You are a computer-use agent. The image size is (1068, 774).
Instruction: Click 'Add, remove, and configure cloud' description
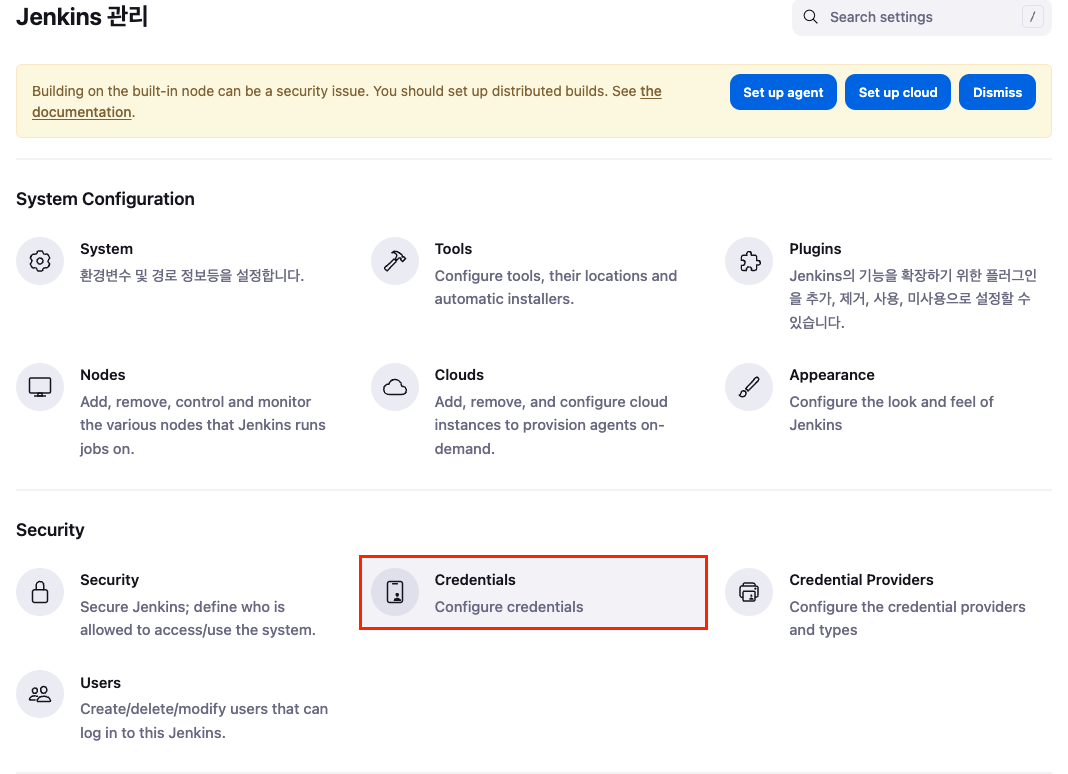pyautogui.click(x=551, y=425)
